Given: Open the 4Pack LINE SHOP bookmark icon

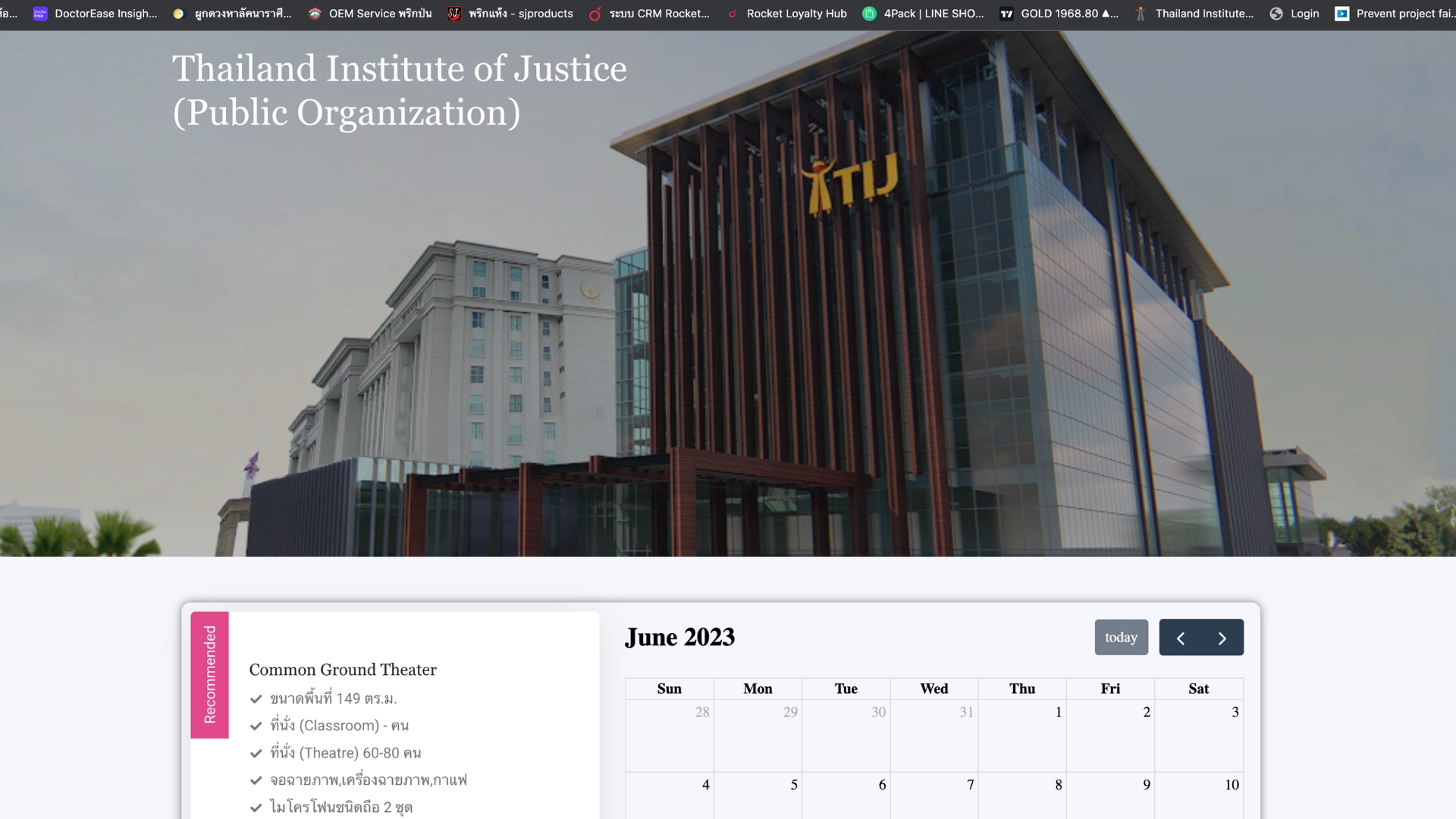Looking at the screenshot, I should (x=870, y=14).
